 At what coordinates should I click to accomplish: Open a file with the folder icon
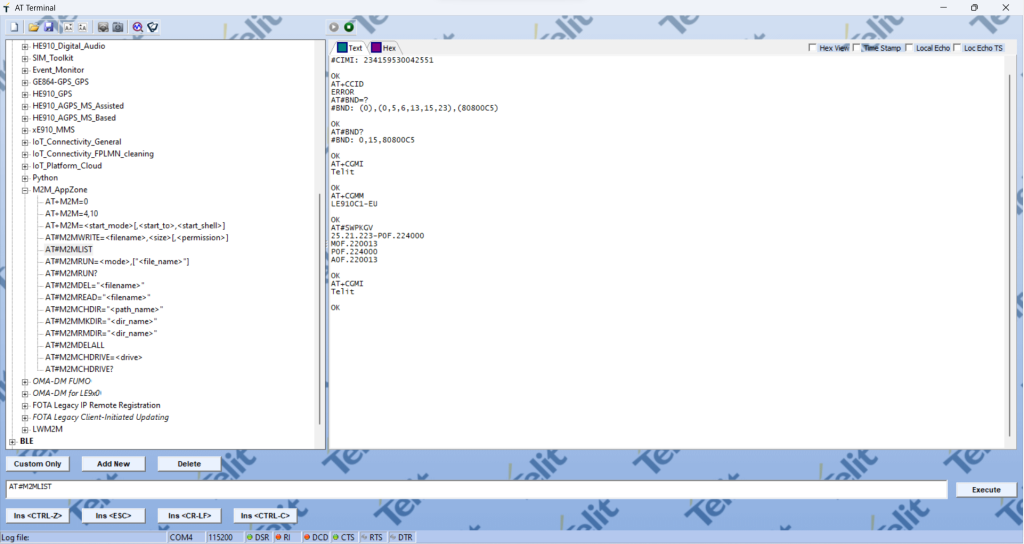pos(33,27)
